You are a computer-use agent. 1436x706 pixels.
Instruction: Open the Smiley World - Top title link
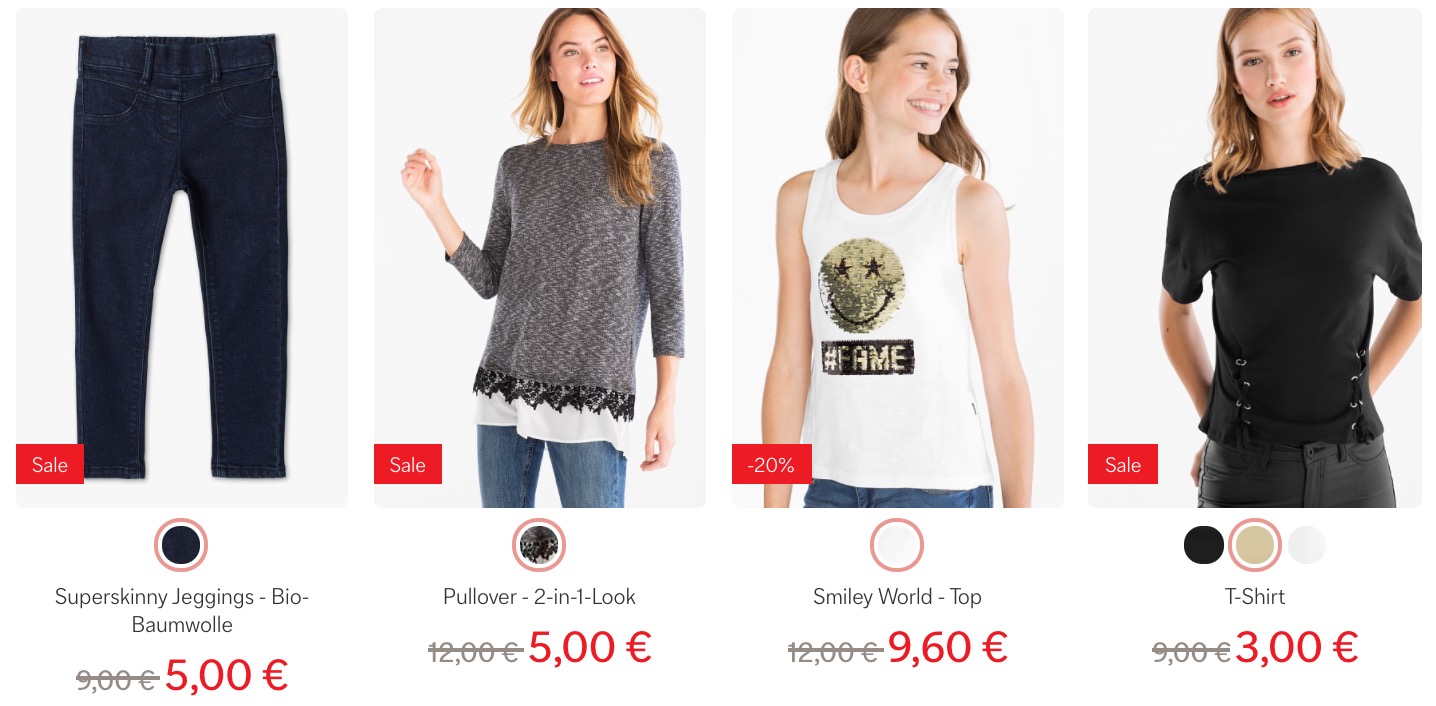(x=897, y=597)
